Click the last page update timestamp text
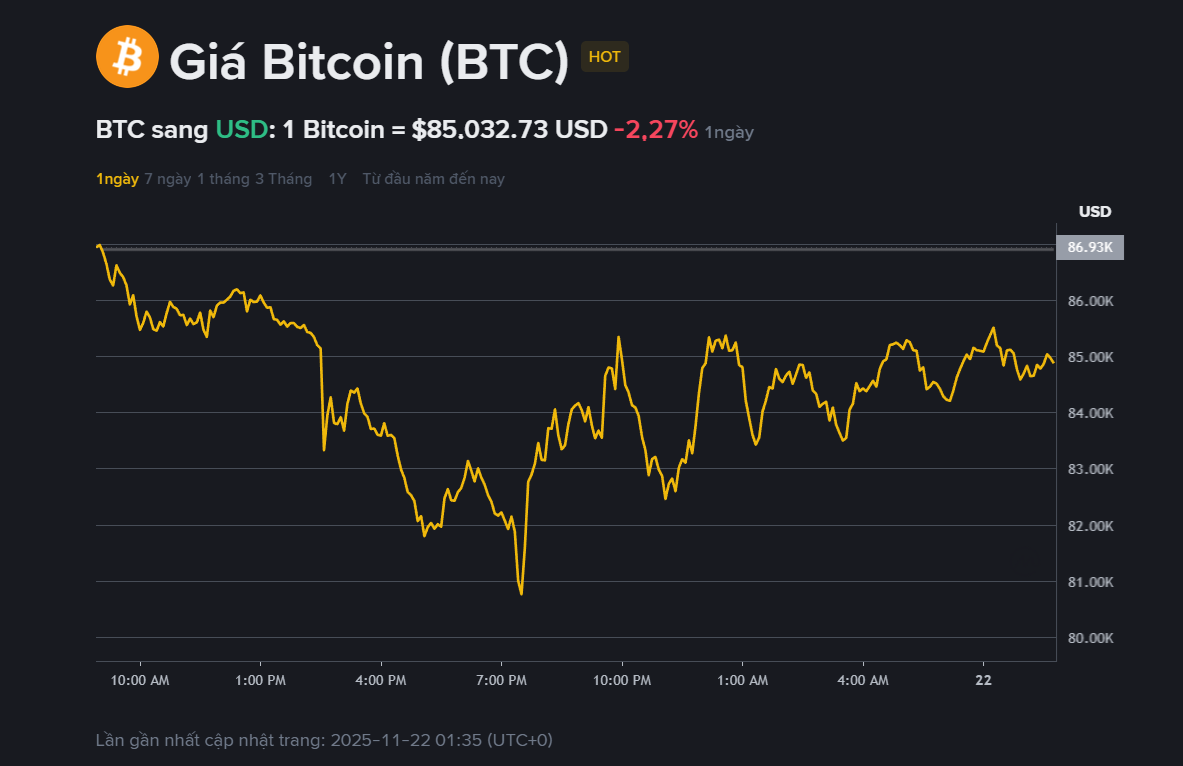This screenshot has width=1183, height=766. (324, 740)
